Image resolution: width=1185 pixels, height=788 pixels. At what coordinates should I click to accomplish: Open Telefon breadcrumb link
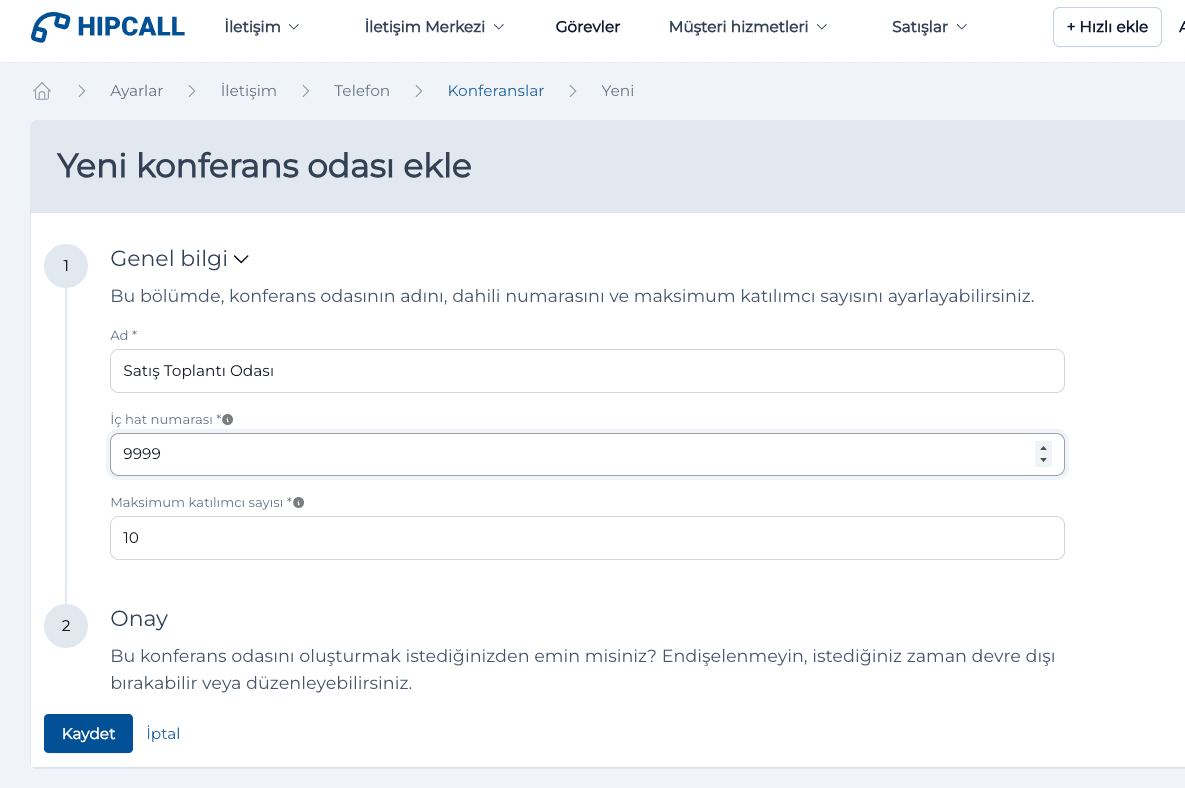point(362,91)
